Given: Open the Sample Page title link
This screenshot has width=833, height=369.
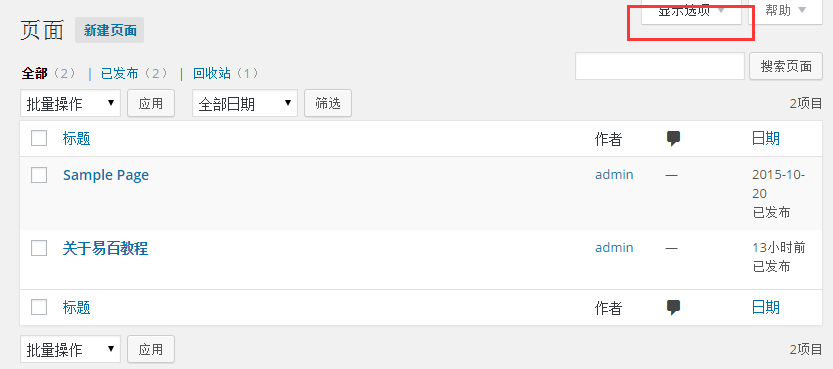Looking at the screenshot, I should pos(106,175).
